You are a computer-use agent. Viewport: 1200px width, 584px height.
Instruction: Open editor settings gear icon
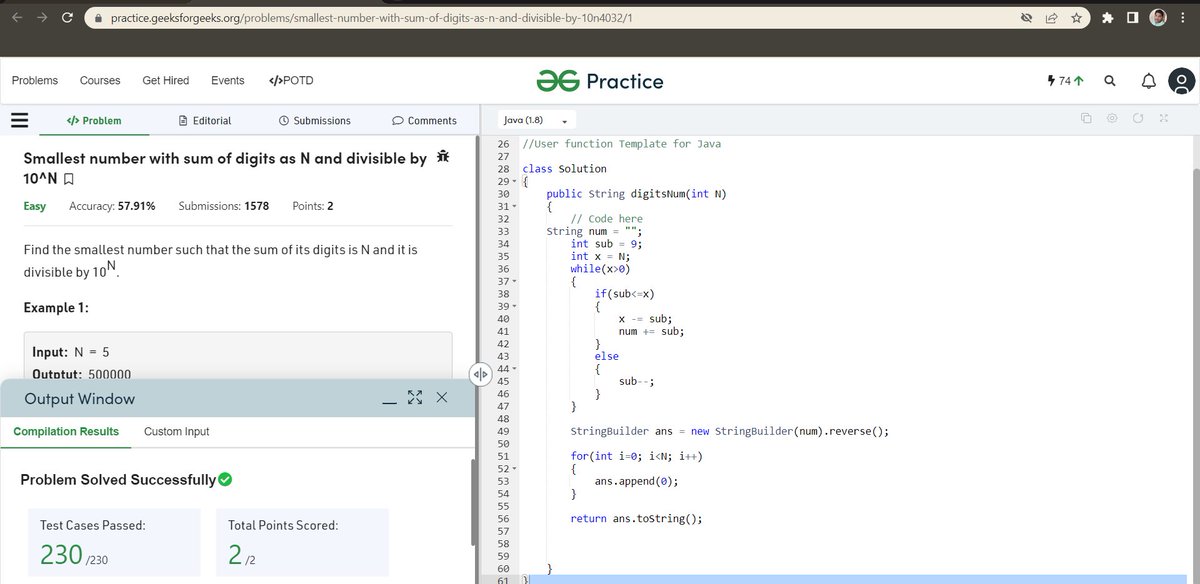[1112, 119]
